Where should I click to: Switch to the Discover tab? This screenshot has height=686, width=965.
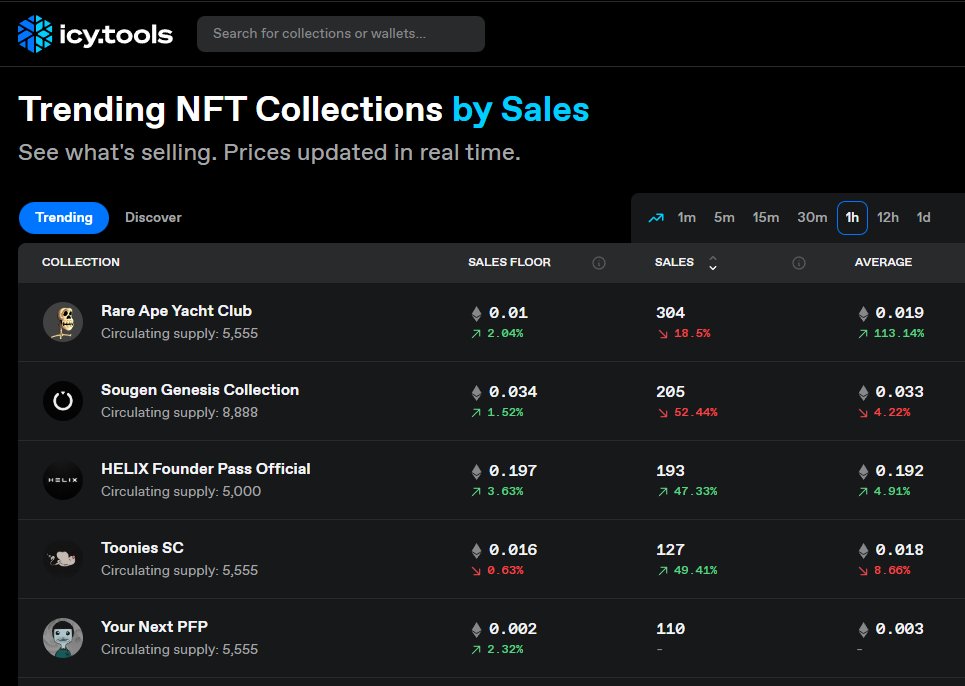[153, 218]
